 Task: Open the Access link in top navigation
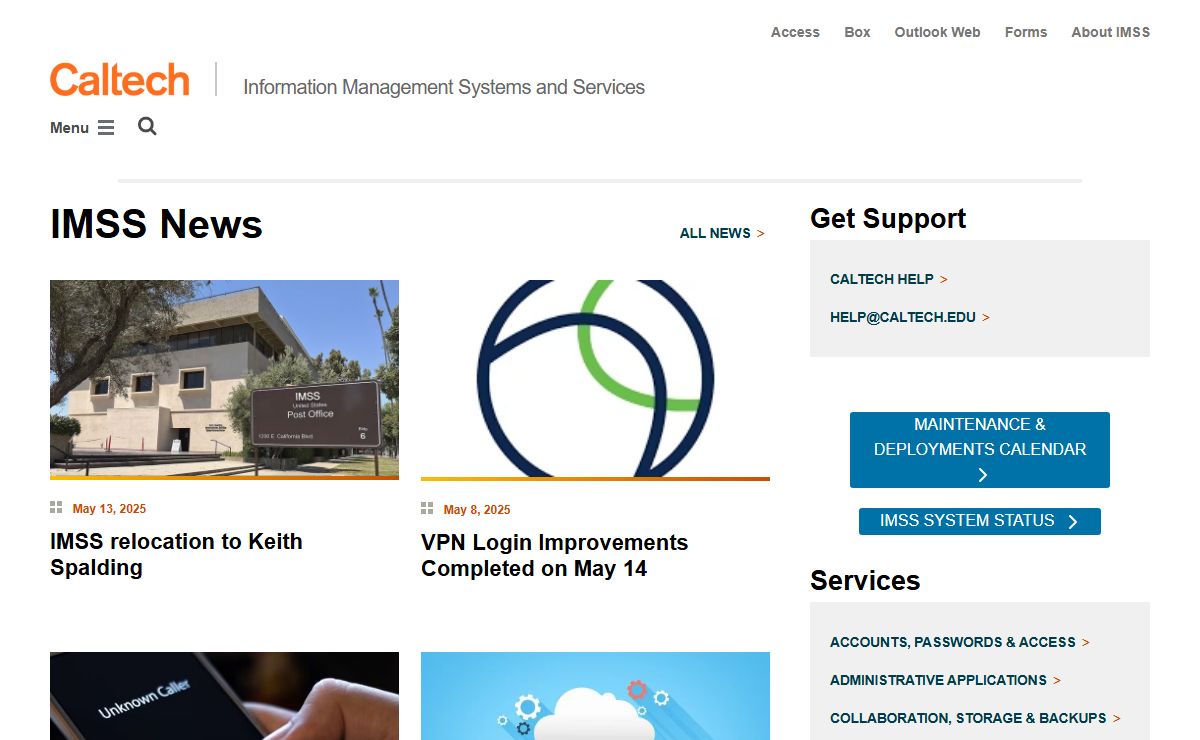coord(795,32)
